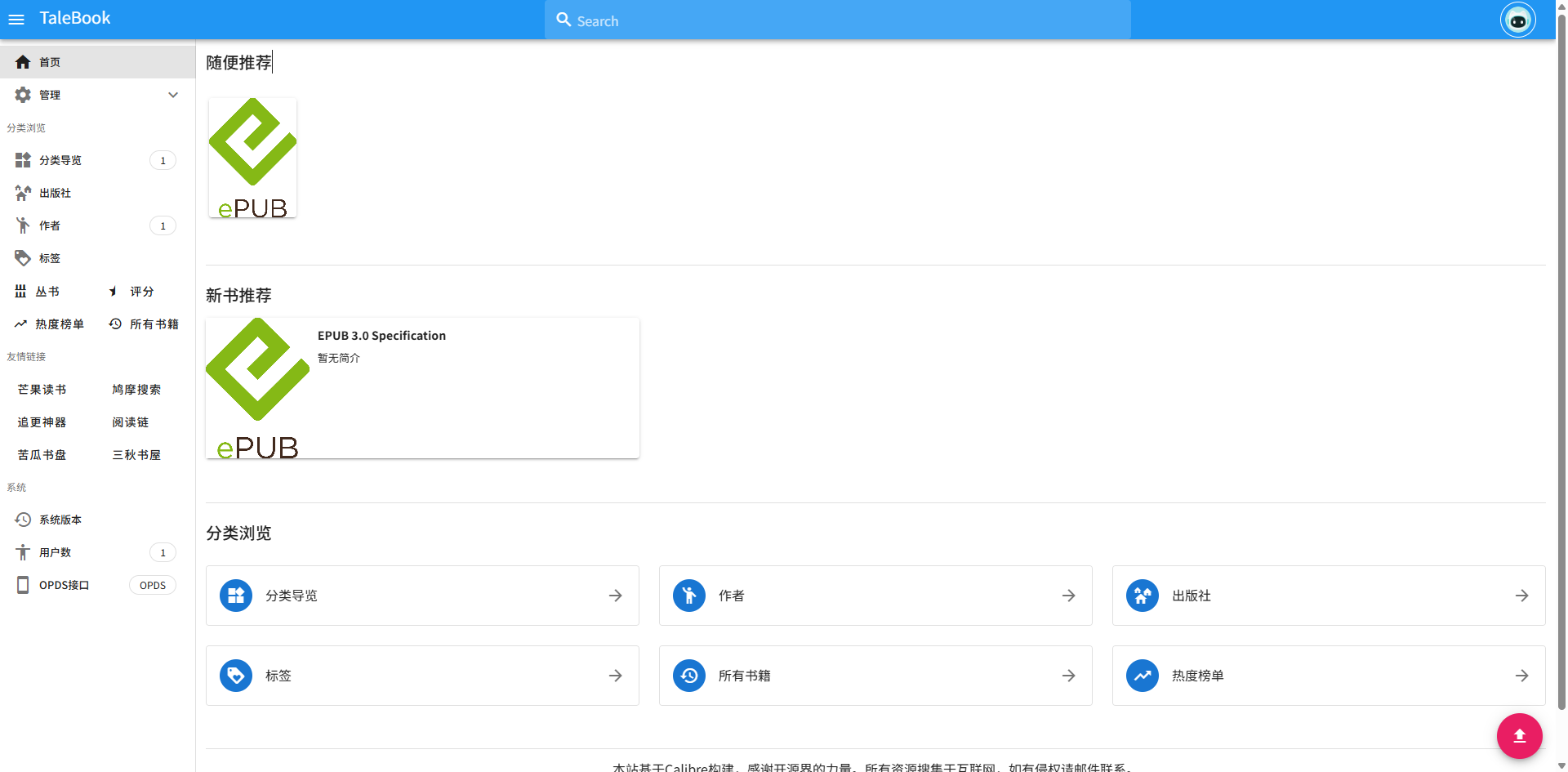Open the user avatar menu

click(x=1517, y=20)
